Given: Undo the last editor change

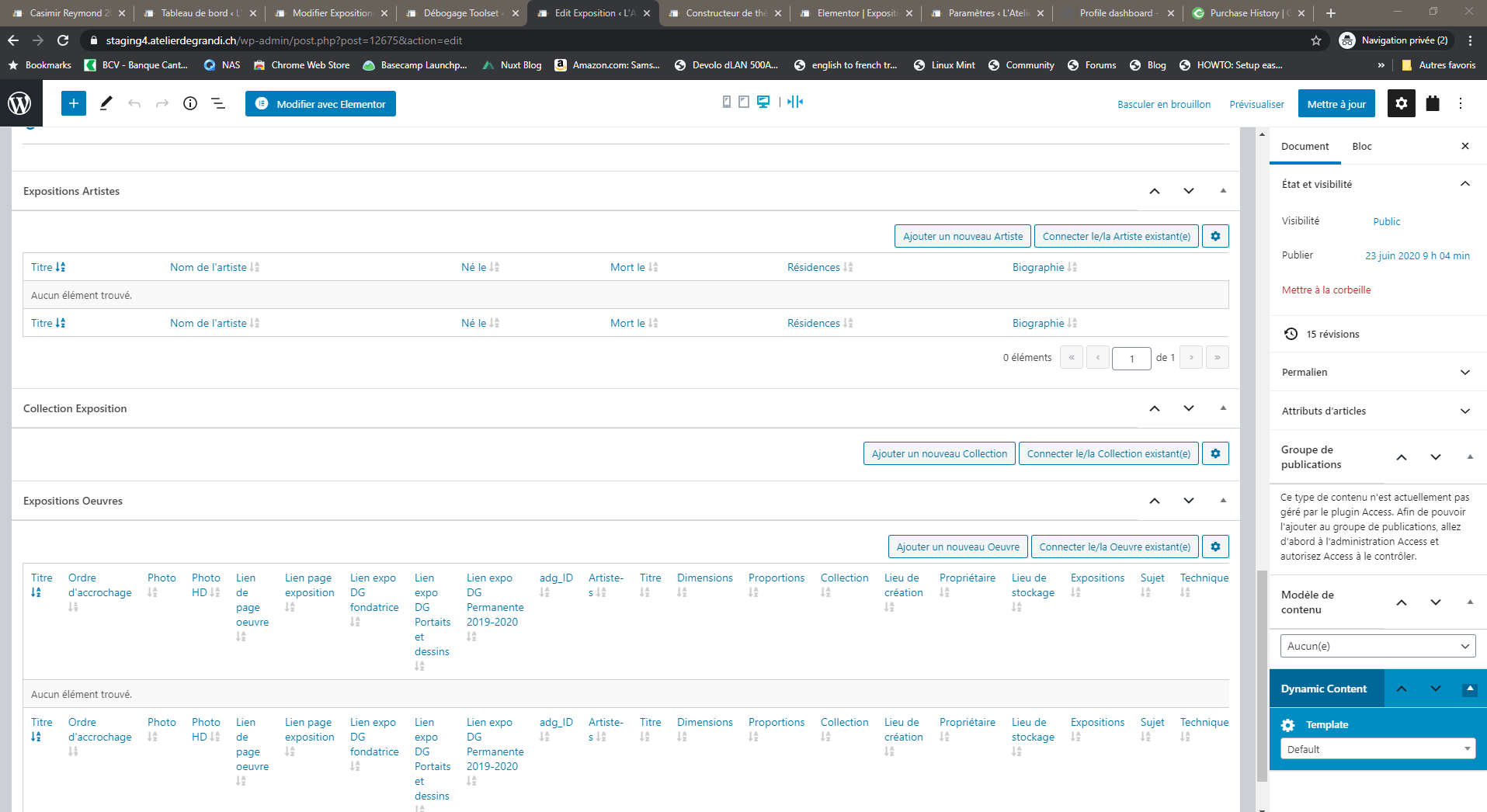Looking at the screenshot, I should pyautogui.click(x=134, y=103).
